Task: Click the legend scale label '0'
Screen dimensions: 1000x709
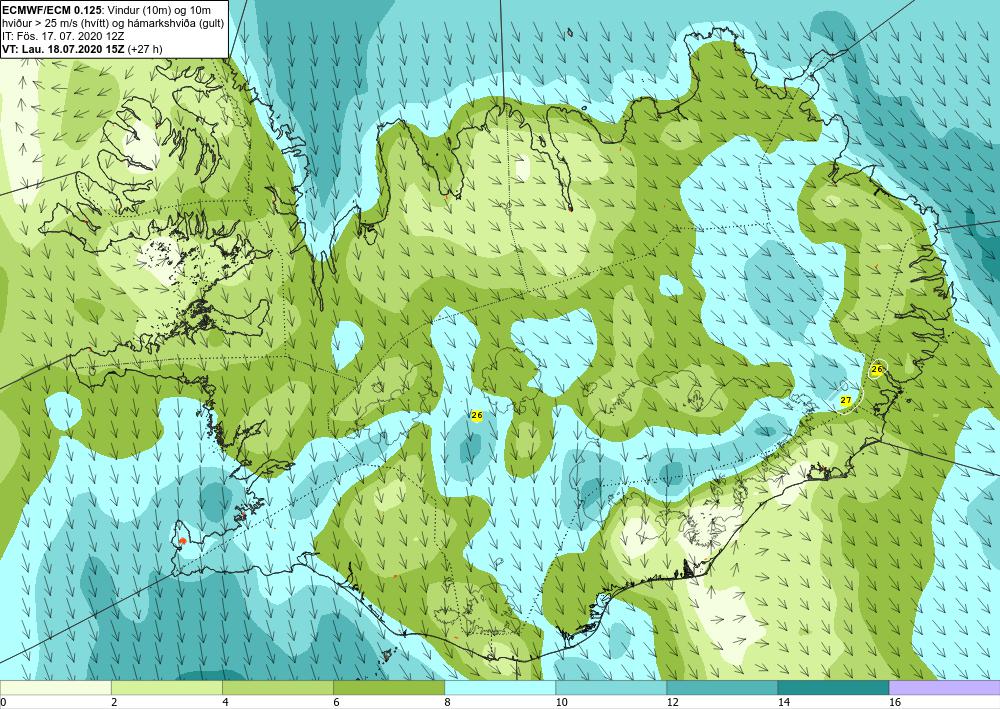Action: [x=3, y=702]
